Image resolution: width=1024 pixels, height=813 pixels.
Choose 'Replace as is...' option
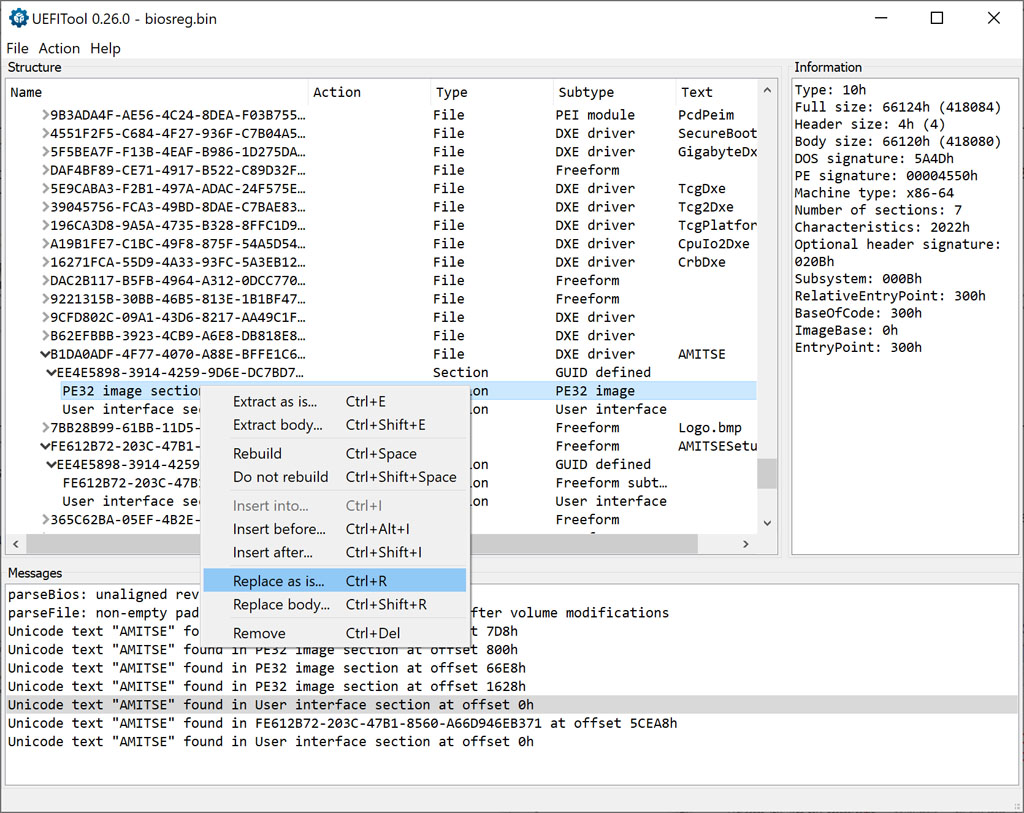[x=278, y=581]
